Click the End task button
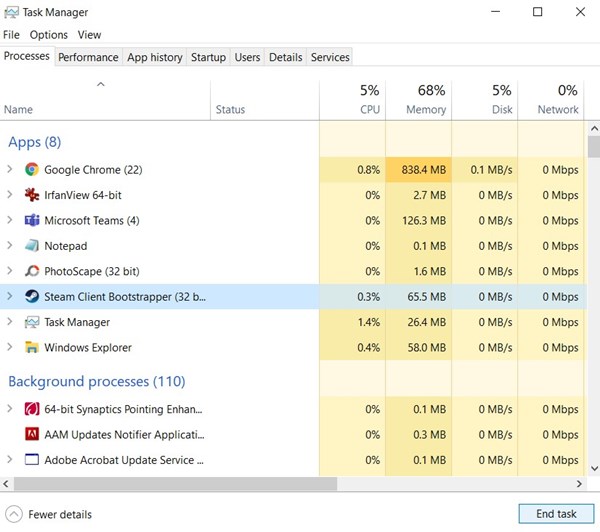The height and width of the screenshot is (532, 600). point(556,514)
